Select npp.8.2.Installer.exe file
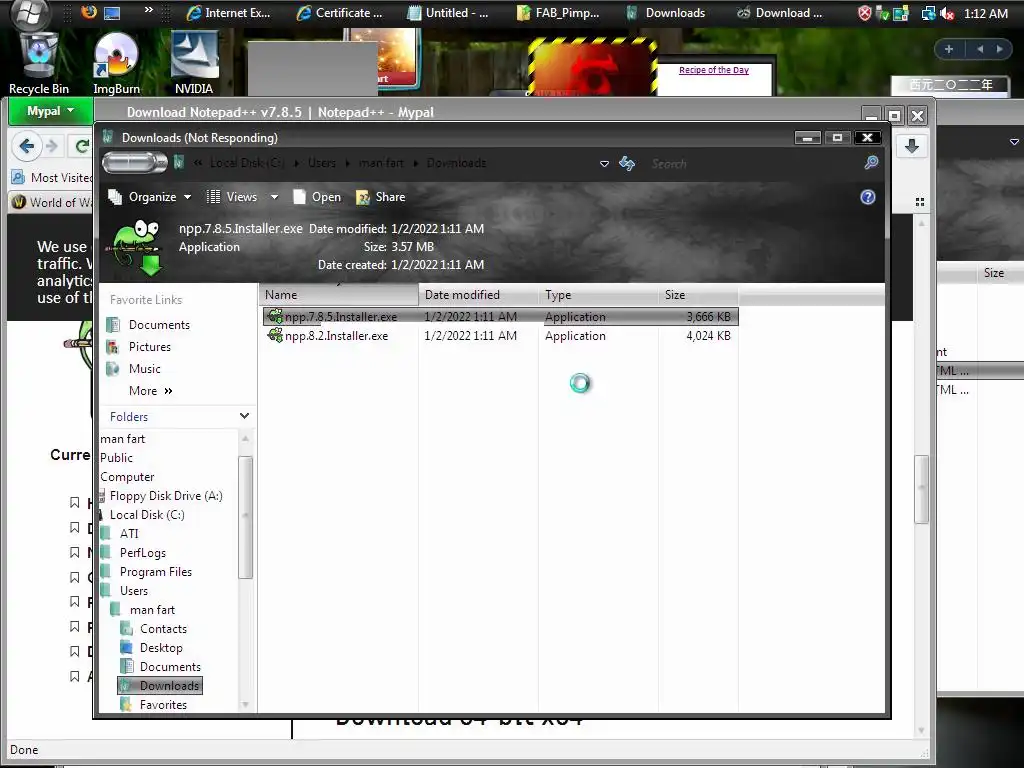This screenshot has height=768, width=1024. pos(500,336)
